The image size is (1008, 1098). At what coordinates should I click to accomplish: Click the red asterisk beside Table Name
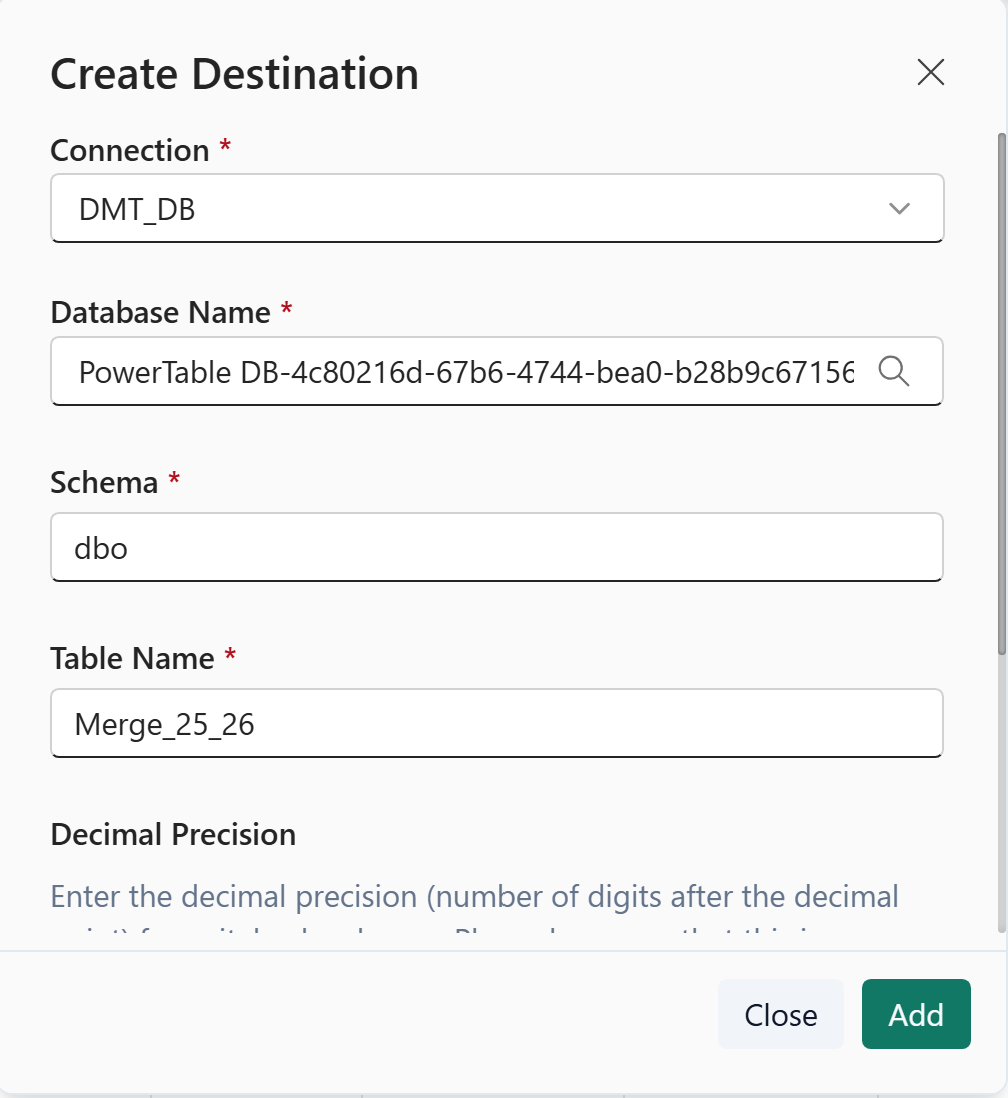(x=231, y=656)
